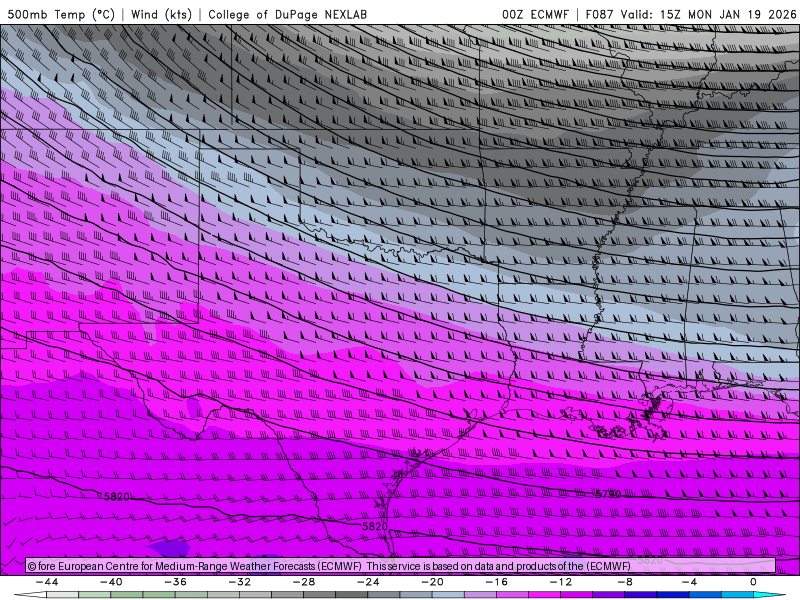Image resolution: width=800 pixels, height=600 pixels.
Task: Click the "F087" forecast hour text
Action: tap(601, 14)
